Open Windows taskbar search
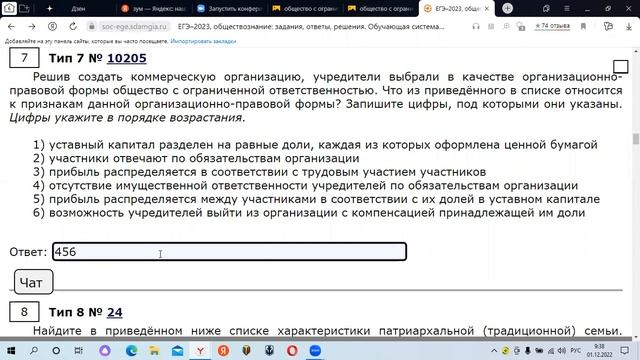Image resolution: width=640 pixels, height=360 pixels. coord(34,351)
